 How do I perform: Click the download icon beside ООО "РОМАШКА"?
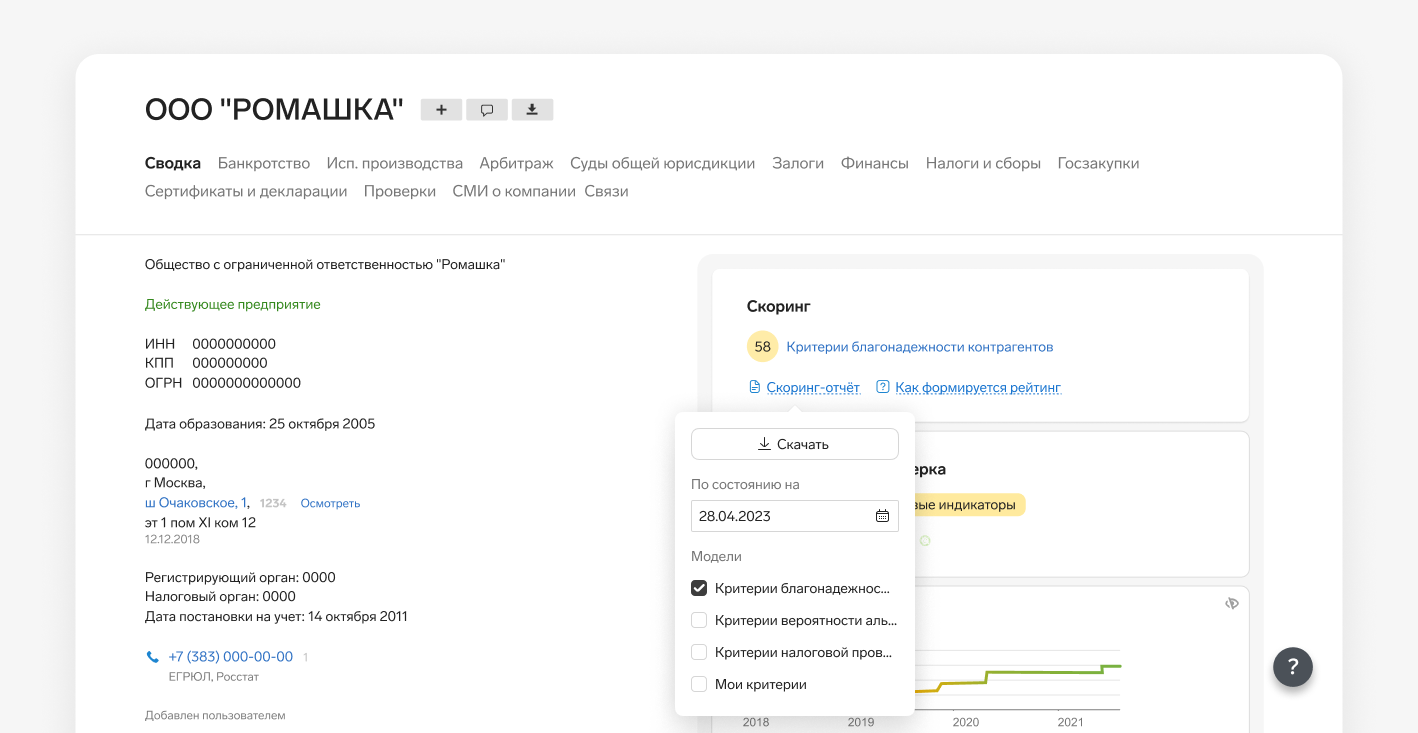click(x=532, y=110)
